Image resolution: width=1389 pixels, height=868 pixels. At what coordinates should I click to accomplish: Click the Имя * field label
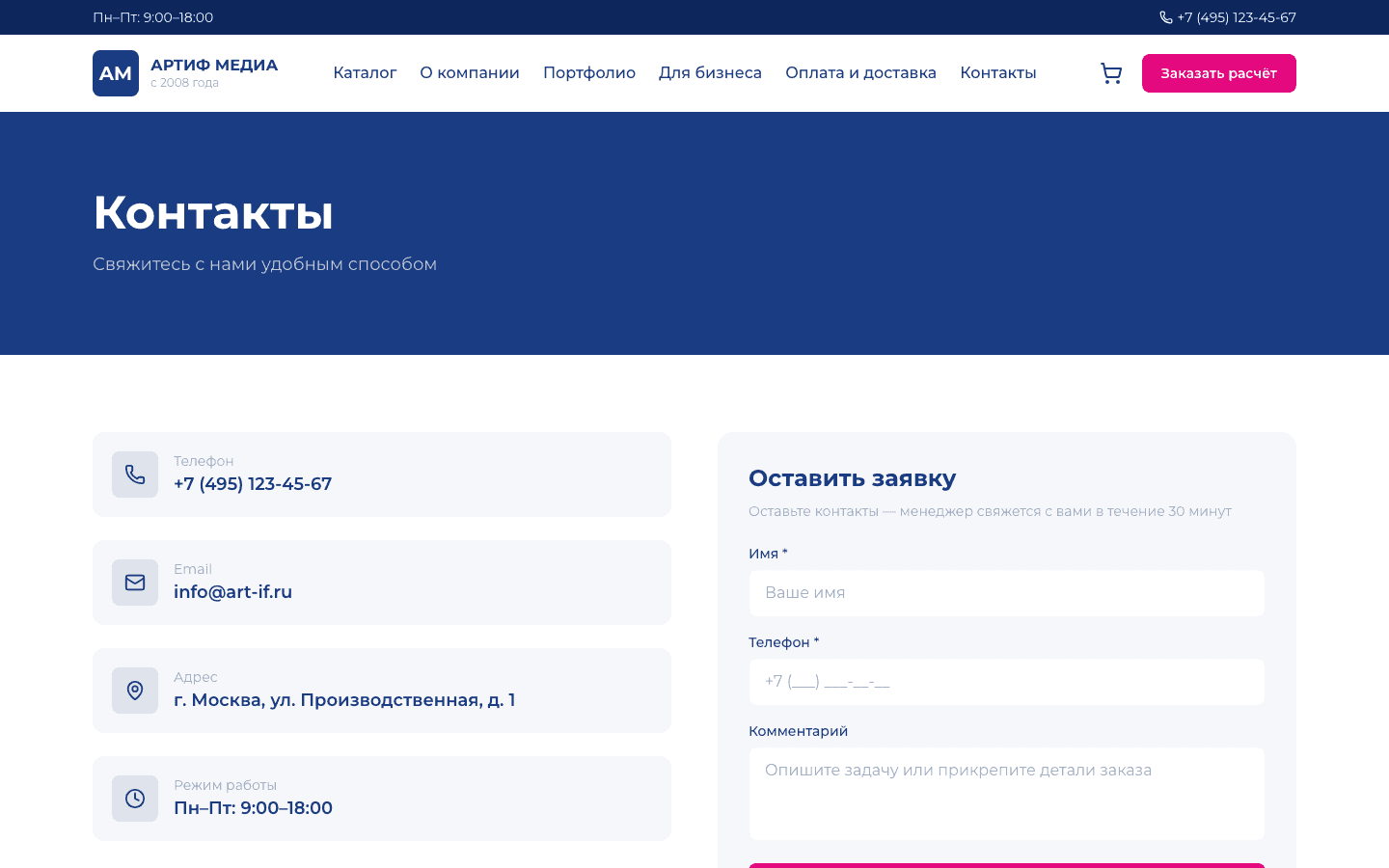[x=768, y=554]
